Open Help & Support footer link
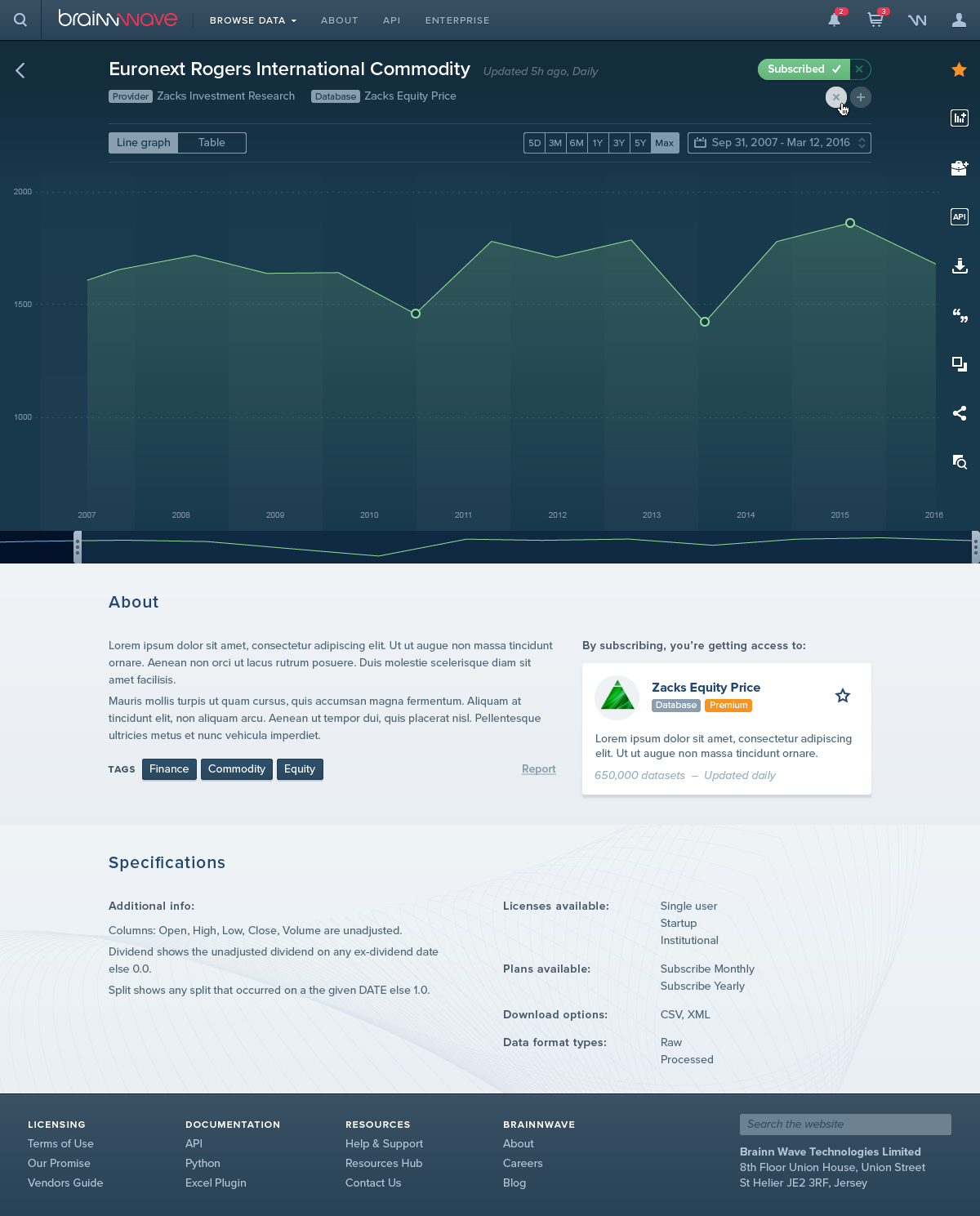 384,1144
